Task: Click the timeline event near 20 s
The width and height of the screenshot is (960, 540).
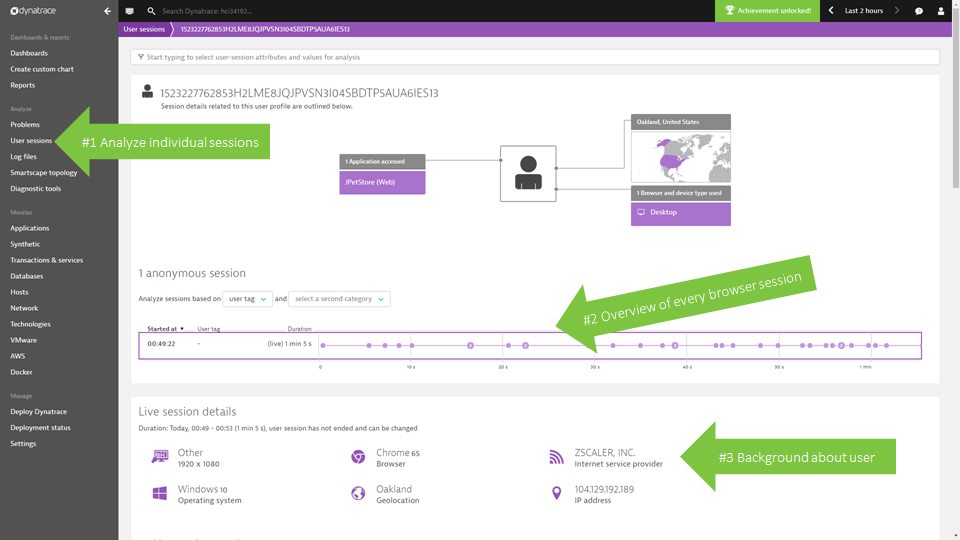Action: pos(508,345)
